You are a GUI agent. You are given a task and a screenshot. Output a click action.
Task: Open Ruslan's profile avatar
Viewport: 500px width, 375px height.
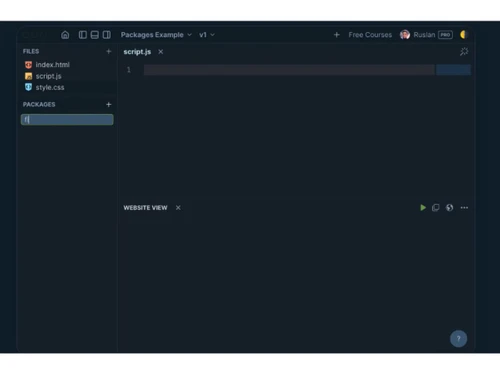pos(405,35)
